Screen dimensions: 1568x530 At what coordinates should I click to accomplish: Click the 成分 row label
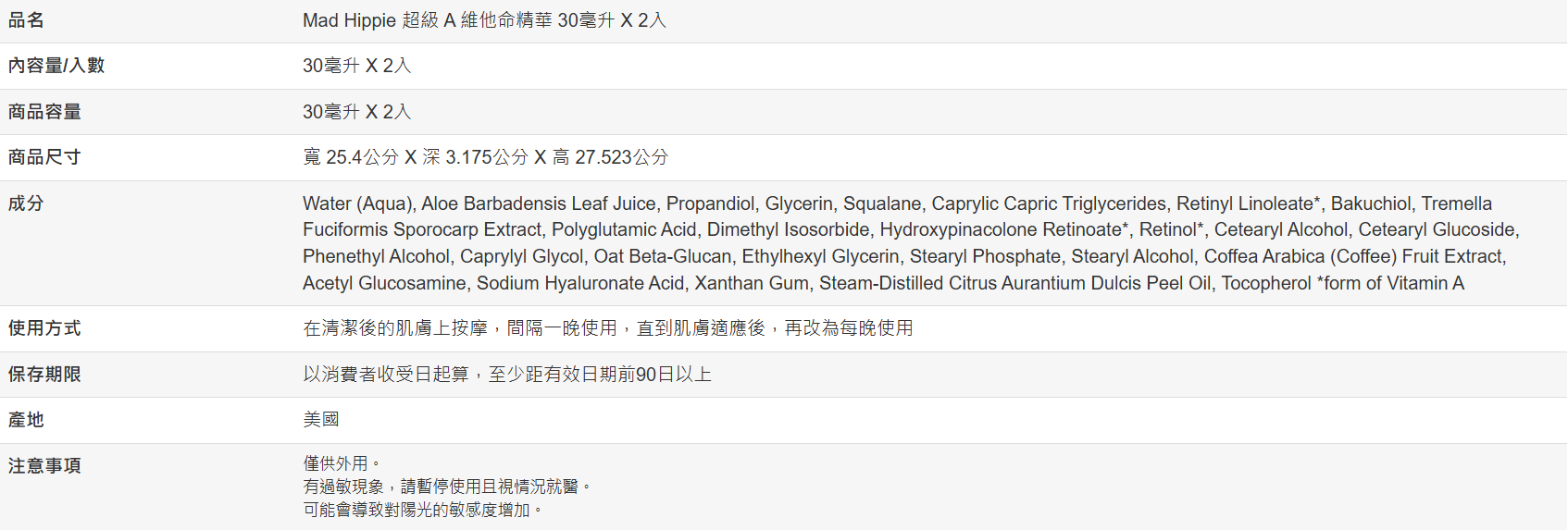pyautogui.click(x=26, y=203)
